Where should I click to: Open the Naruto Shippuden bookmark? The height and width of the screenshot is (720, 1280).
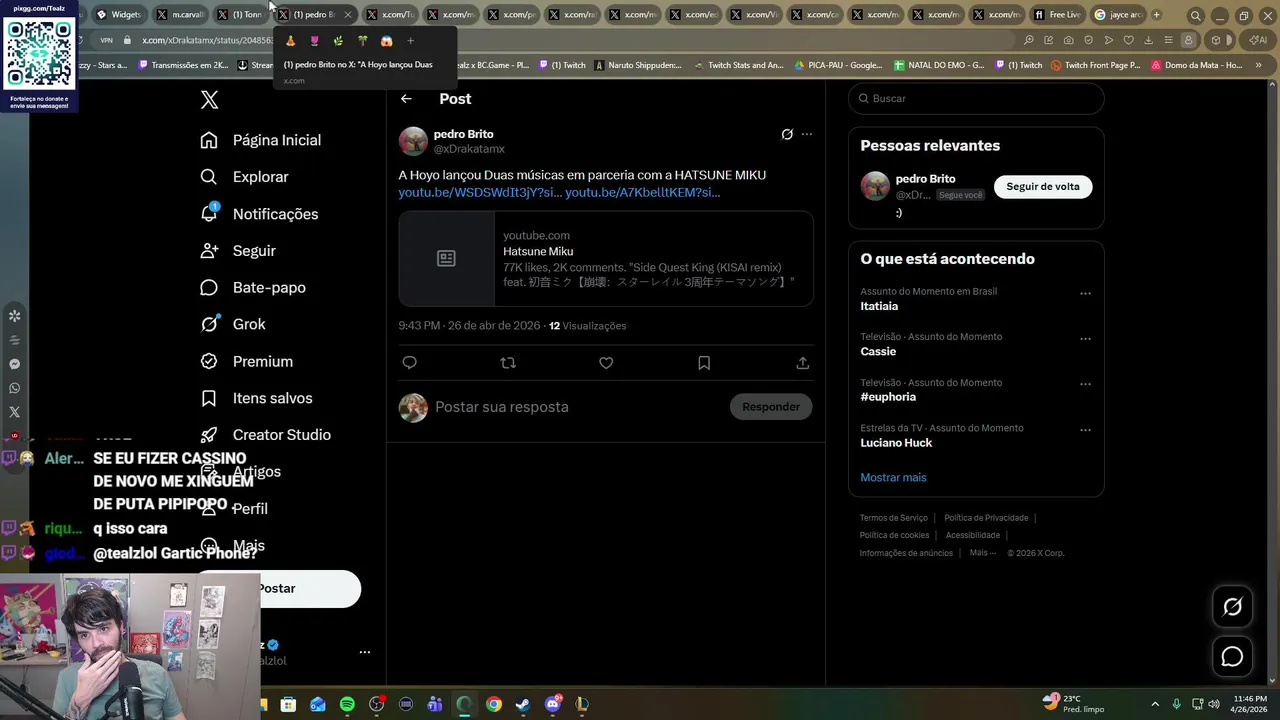pos(638,65)
